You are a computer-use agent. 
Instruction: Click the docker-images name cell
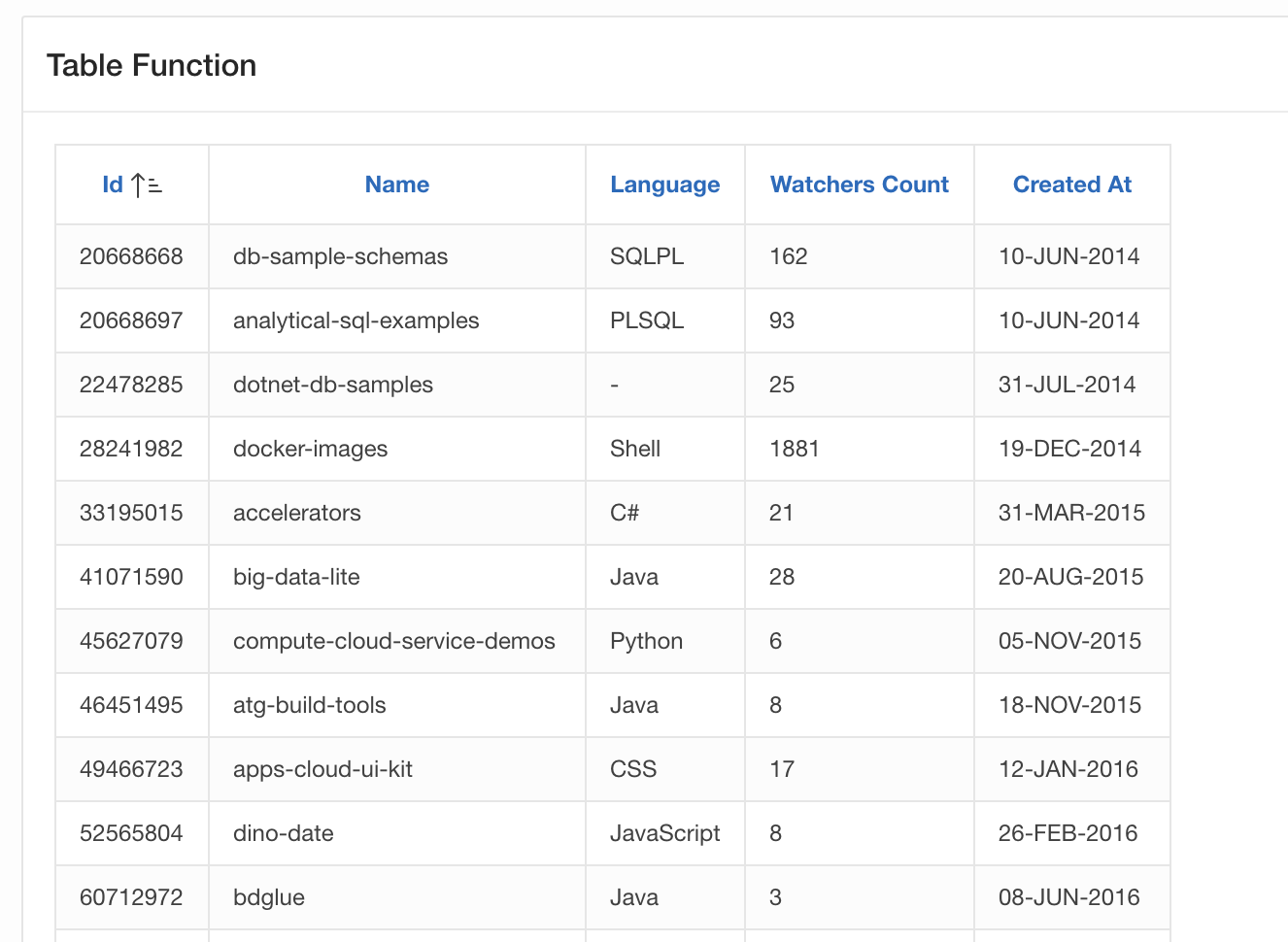coord(310,449)
